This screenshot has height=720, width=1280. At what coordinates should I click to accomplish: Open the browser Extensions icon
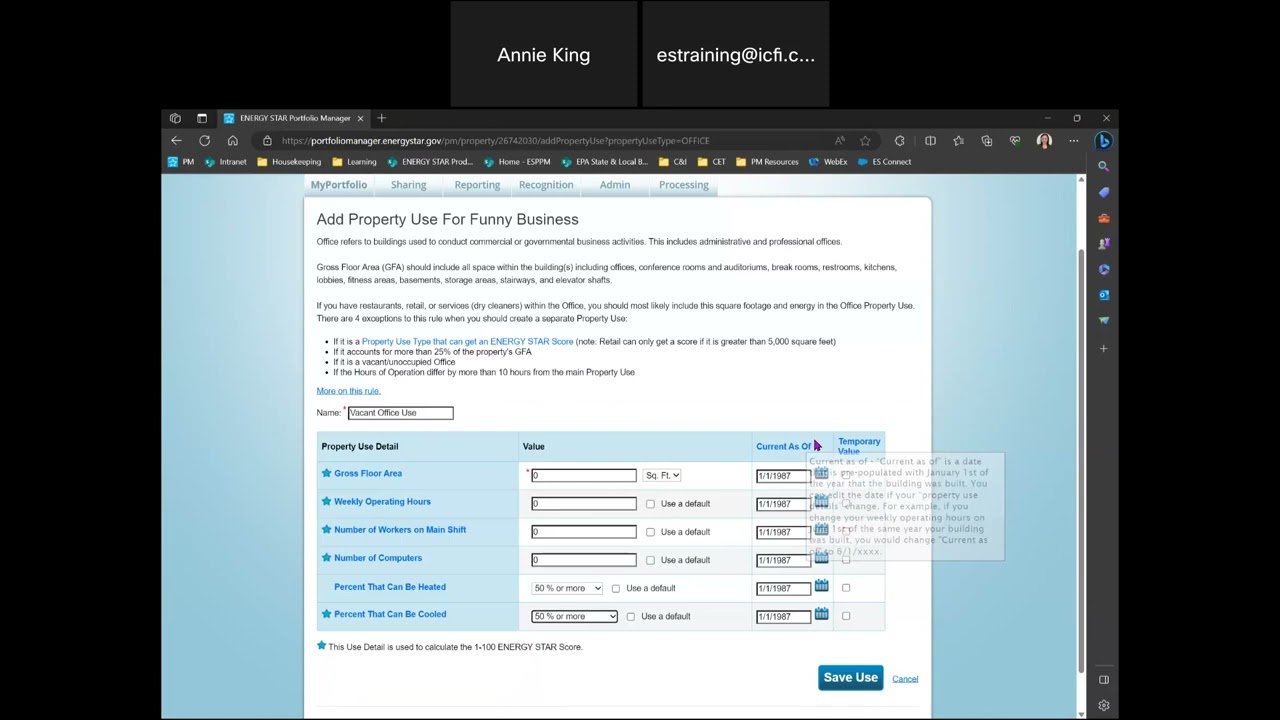(x=899, y=141)
